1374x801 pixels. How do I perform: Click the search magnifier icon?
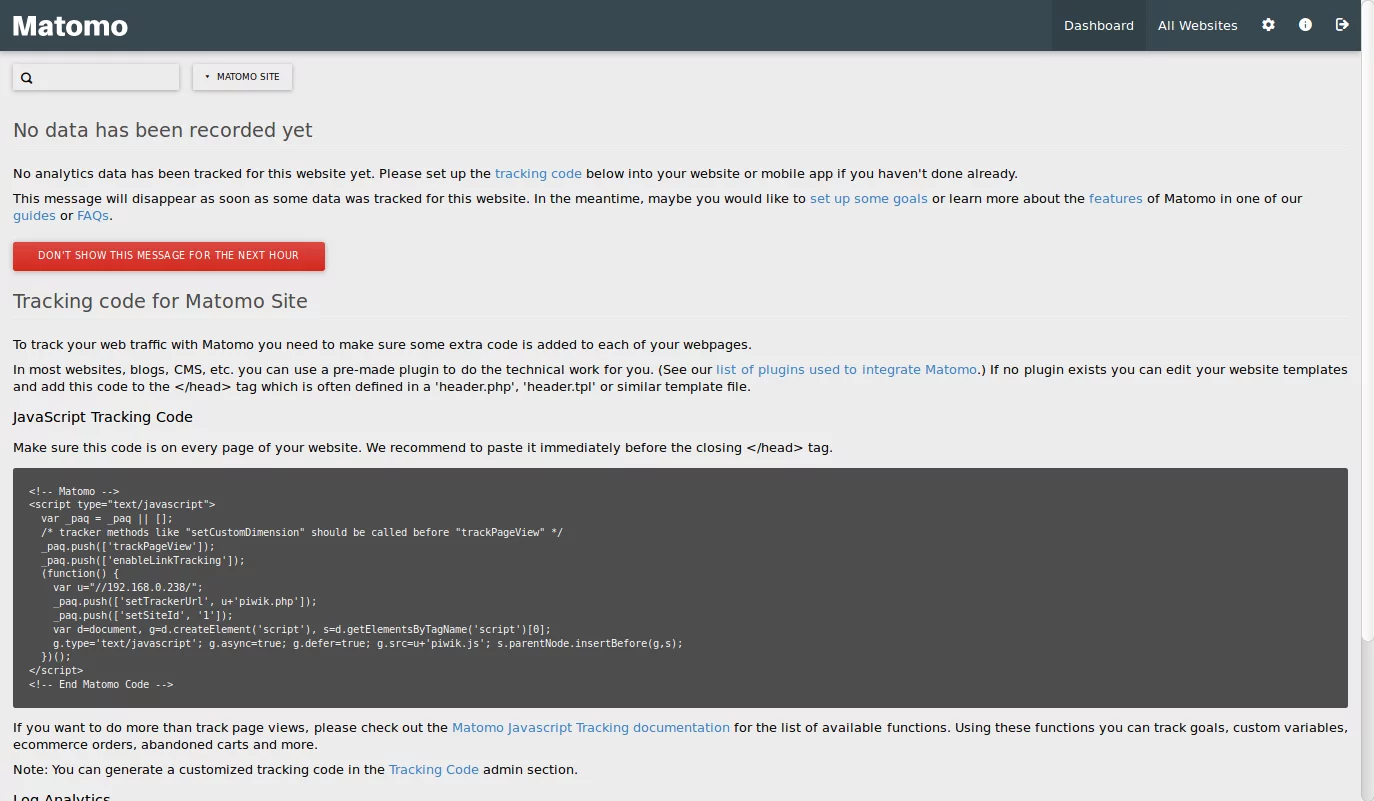coord(27,78)
